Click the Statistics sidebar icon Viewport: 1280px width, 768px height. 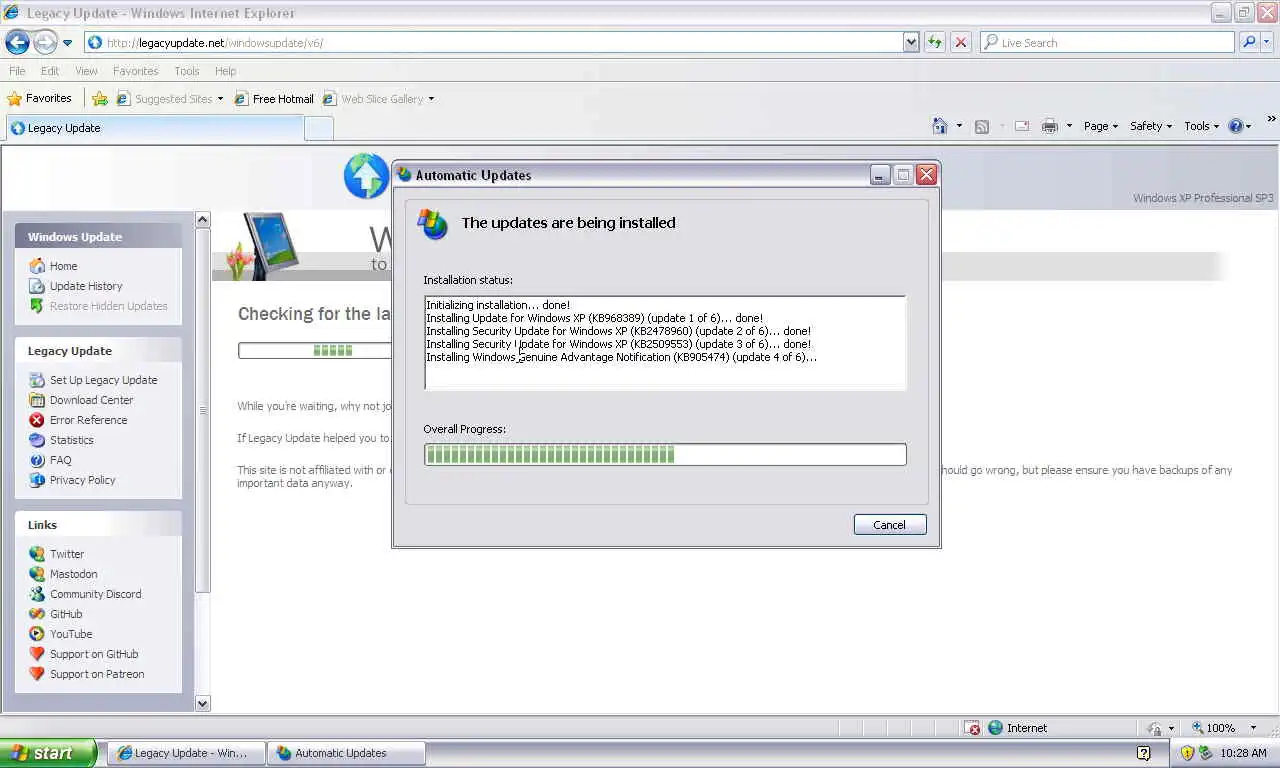point(37,440)
